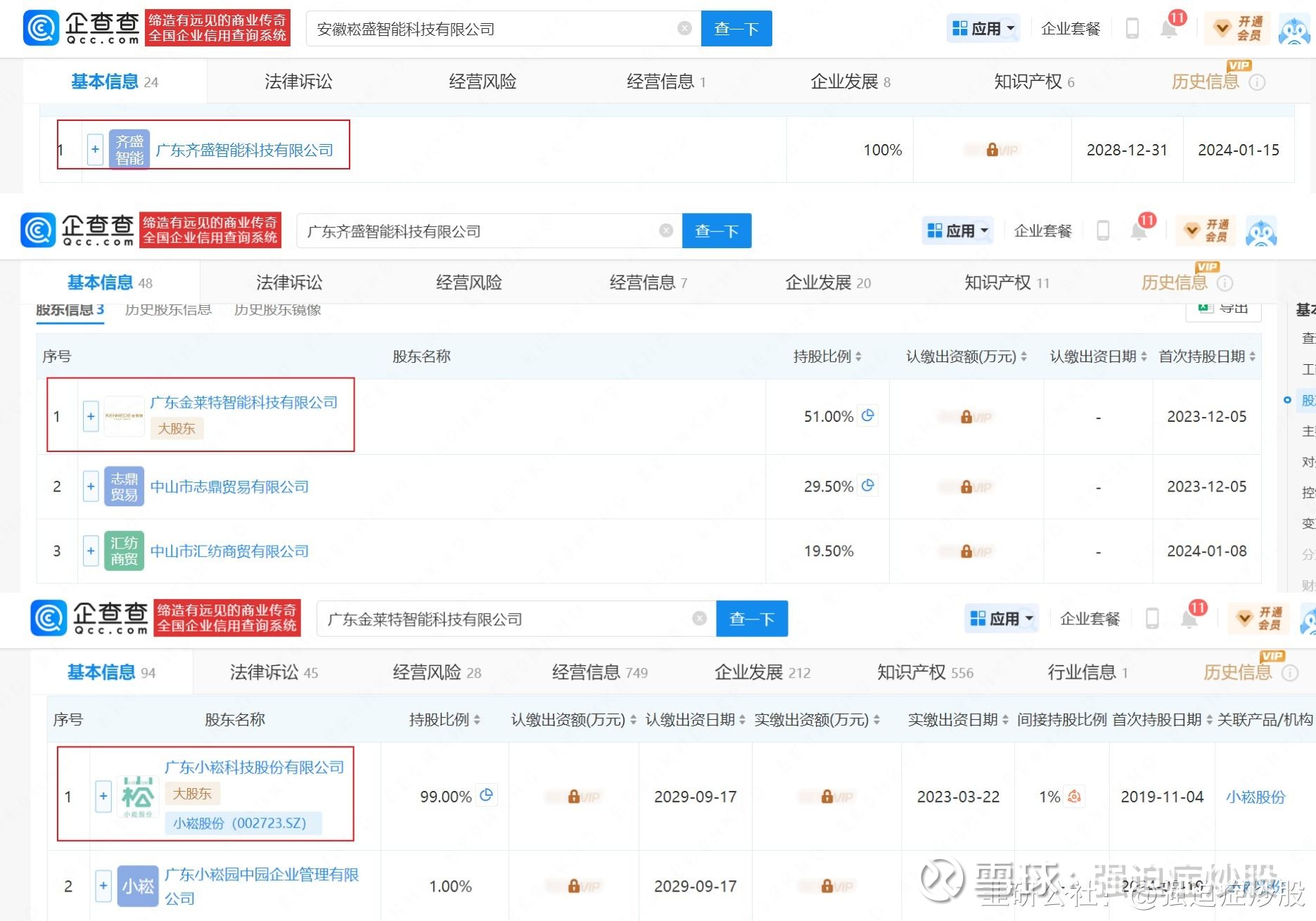Viewport: 1316px width, 921px height.
Task: Click the 小崧股份 (002723.SZ) stock tag
Action: pos(240,823)
